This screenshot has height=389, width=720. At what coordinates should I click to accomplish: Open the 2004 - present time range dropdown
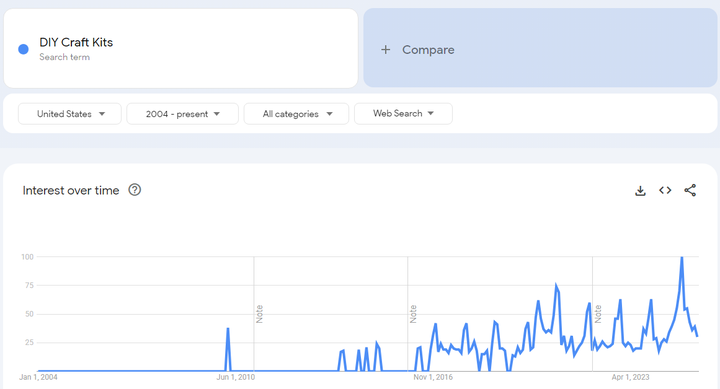click(182, 114)
